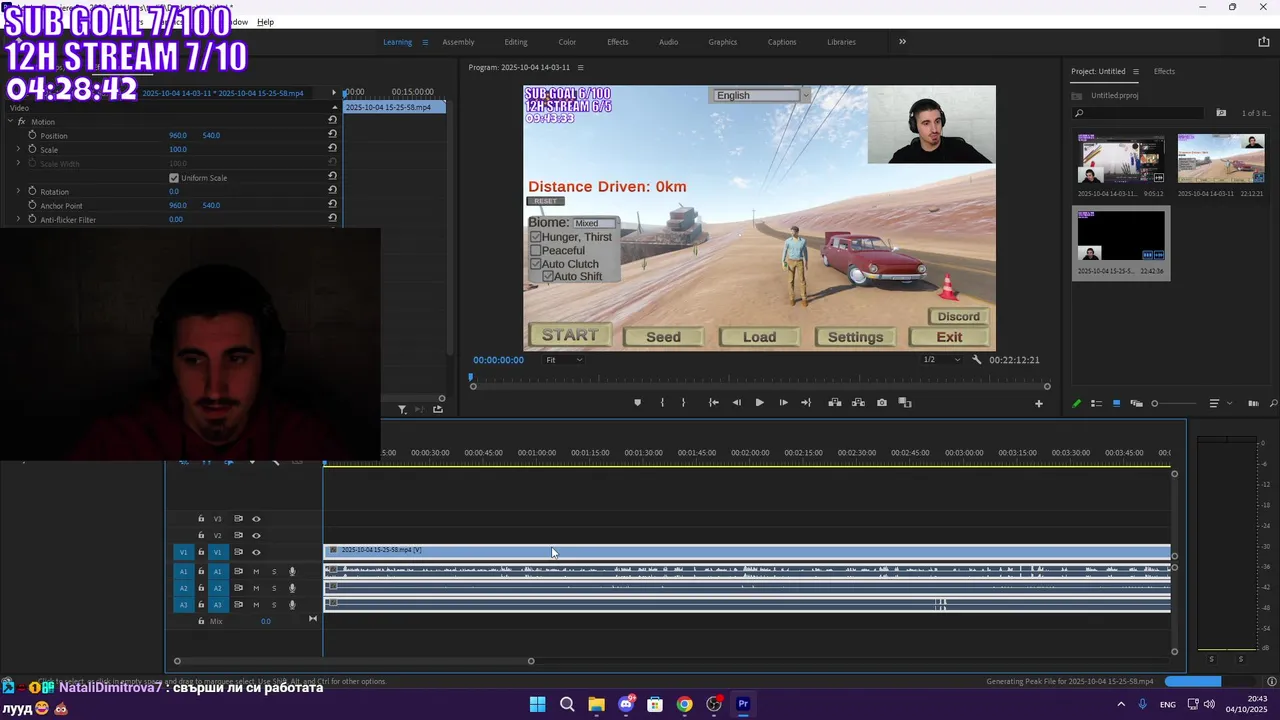
Task: Click the filter funnel in Effect Controls
Action: click(x=402, y=409)
